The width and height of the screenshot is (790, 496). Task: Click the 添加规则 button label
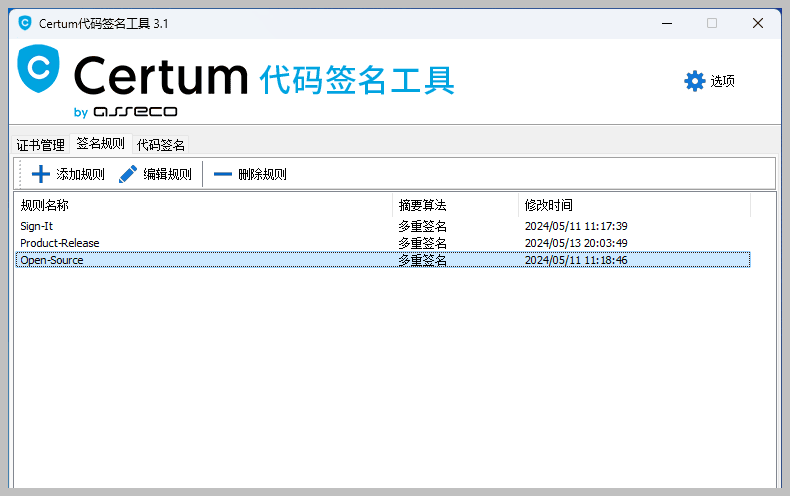coord(81,174)
